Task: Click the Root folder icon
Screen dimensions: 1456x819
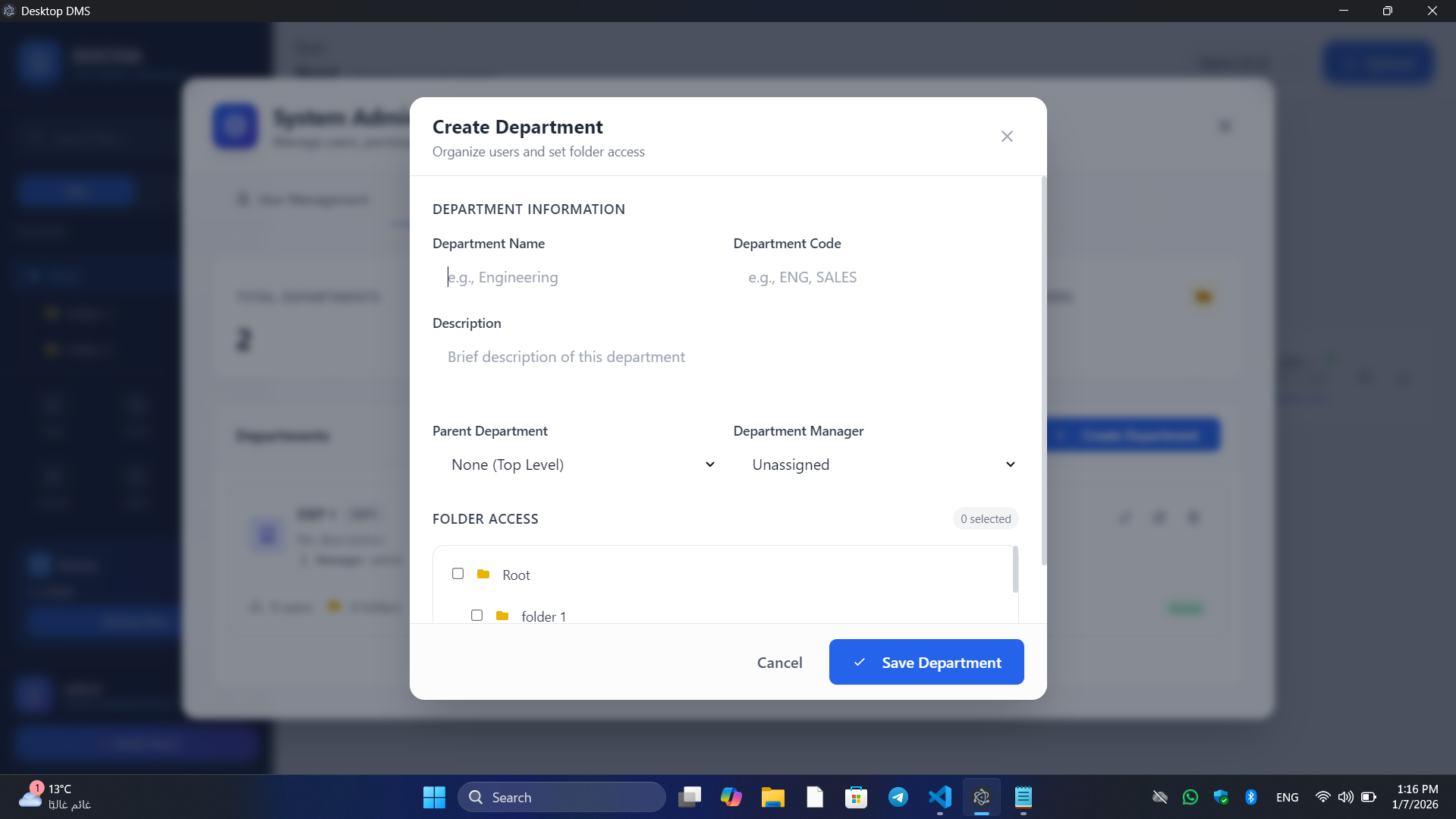Action: [483, 575]
